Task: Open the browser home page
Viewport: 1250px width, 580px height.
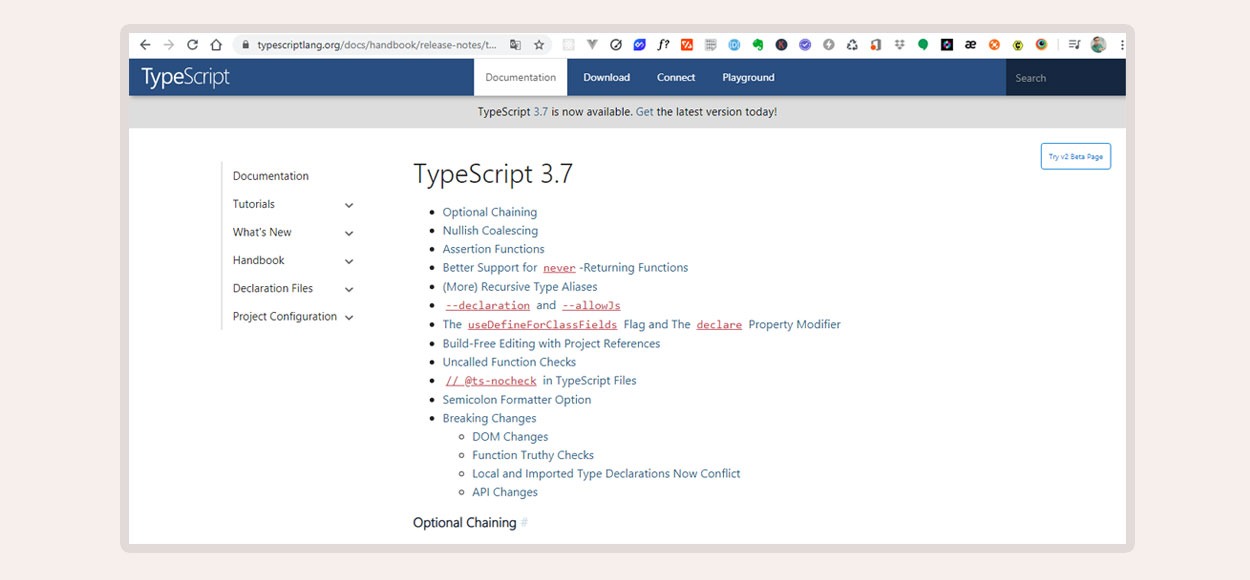Action: coord(217,45)
